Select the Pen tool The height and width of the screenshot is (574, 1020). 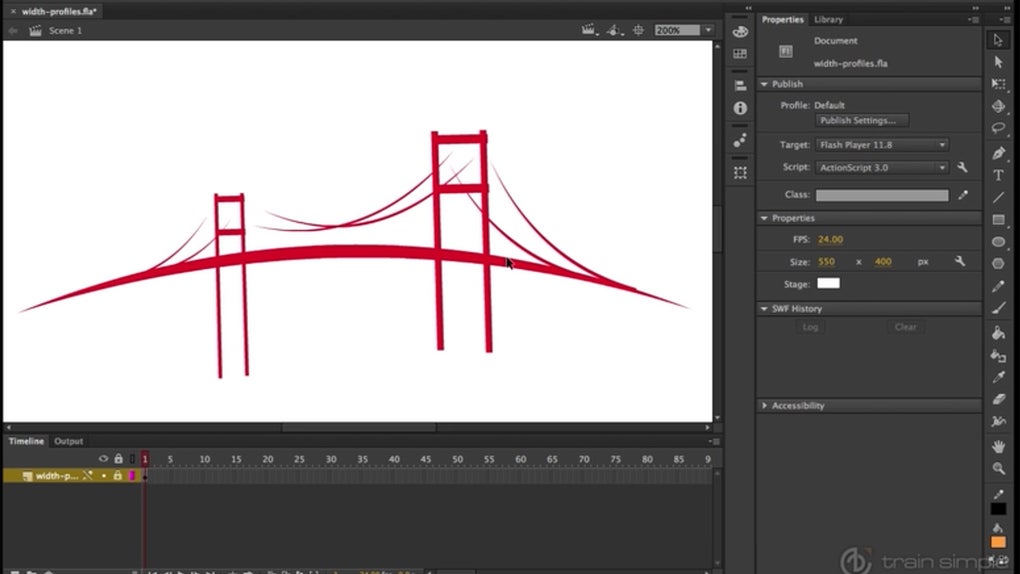998,152
